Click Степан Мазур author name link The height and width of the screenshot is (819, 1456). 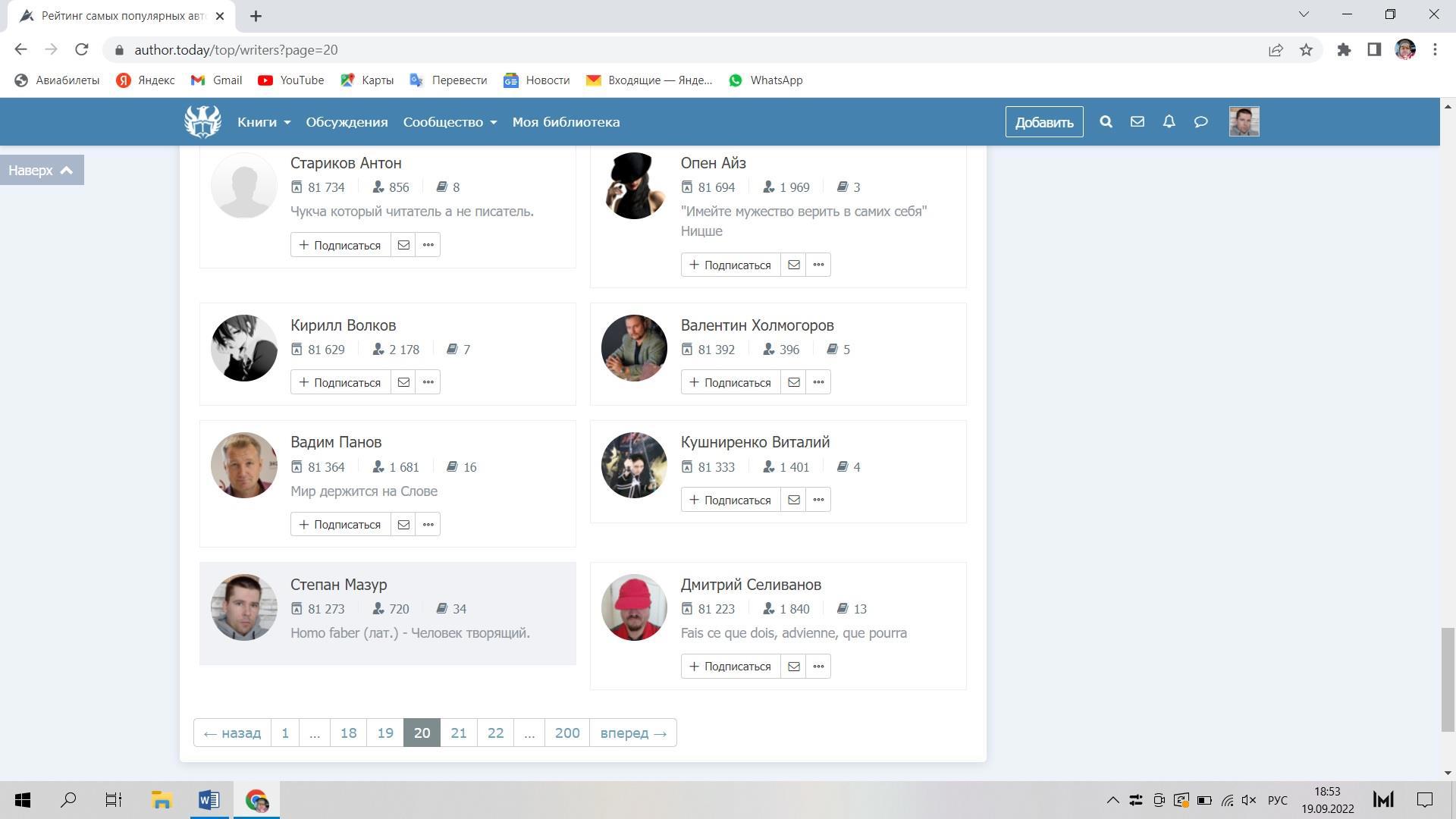pos(338,585)
